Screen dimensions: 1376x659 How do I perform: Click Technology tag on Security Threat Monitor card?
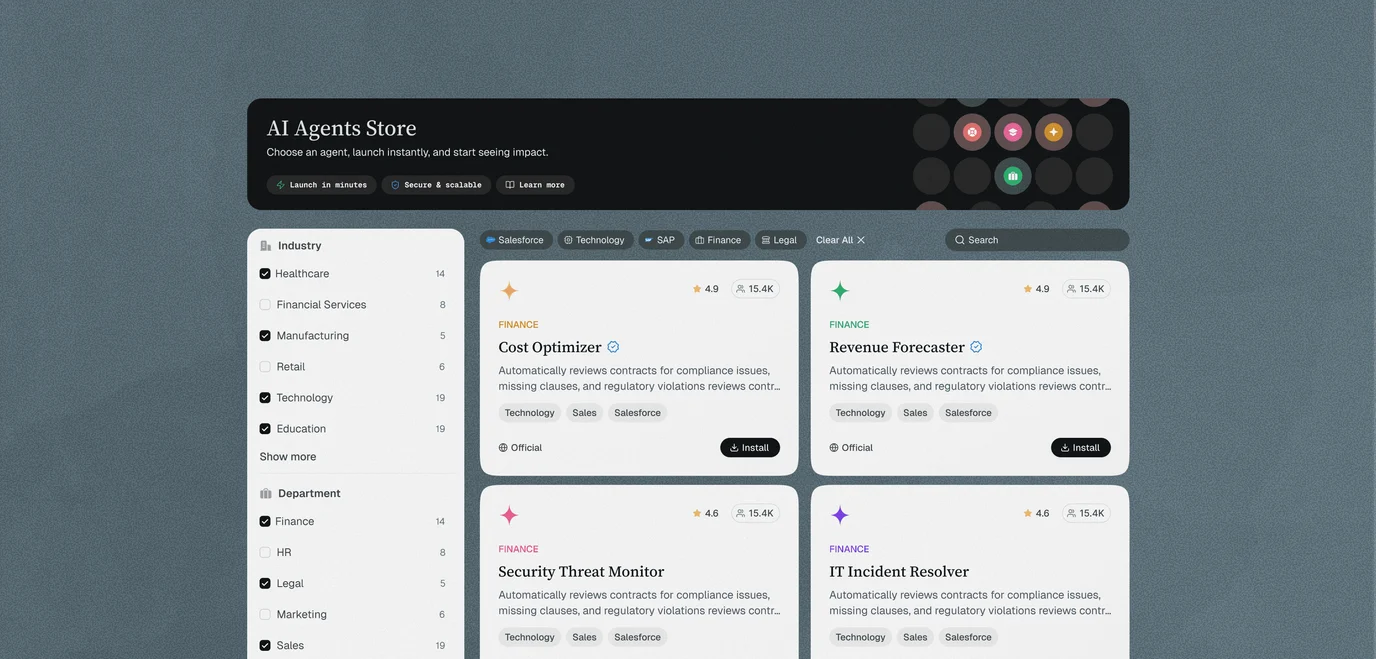(530, 637)
